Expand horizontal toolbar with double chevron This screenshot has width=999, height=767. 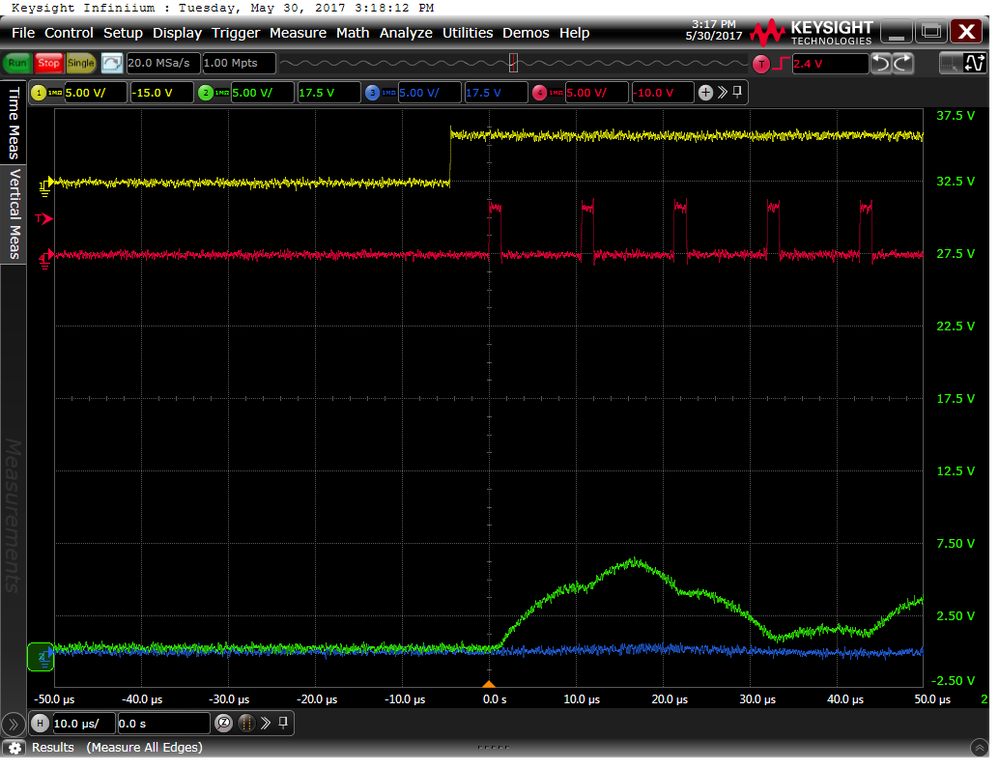pyautogui.click(x=266, y=723)
